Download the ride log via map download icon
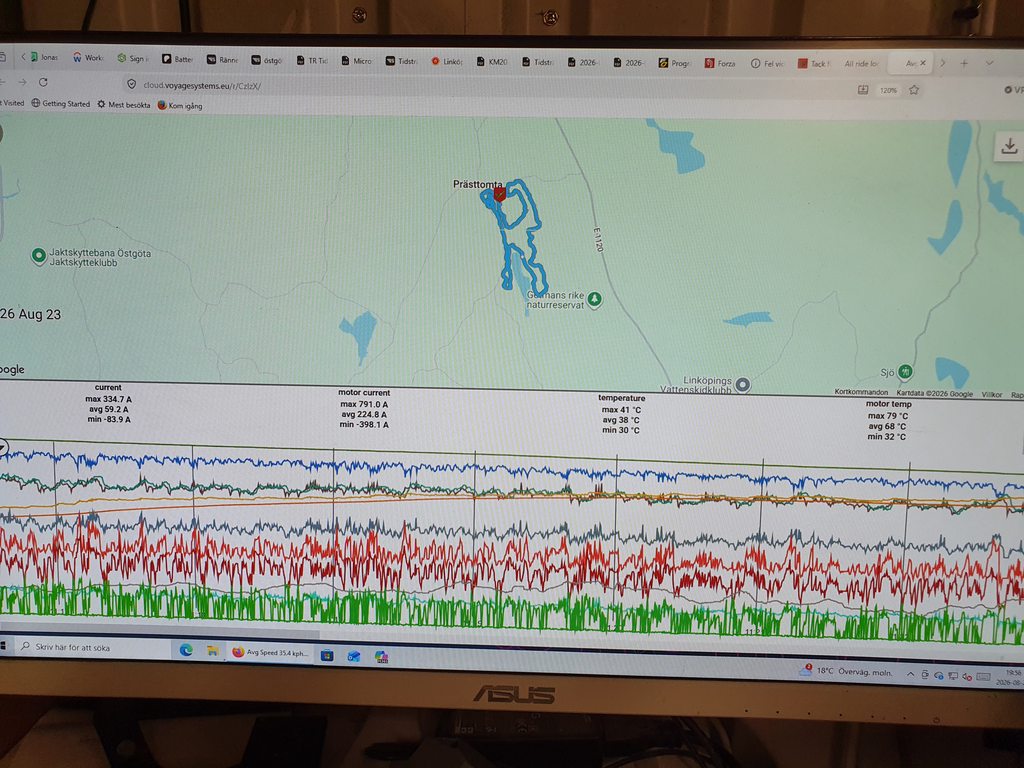The image size is (1024, 768). click(x=1008, y=146)
